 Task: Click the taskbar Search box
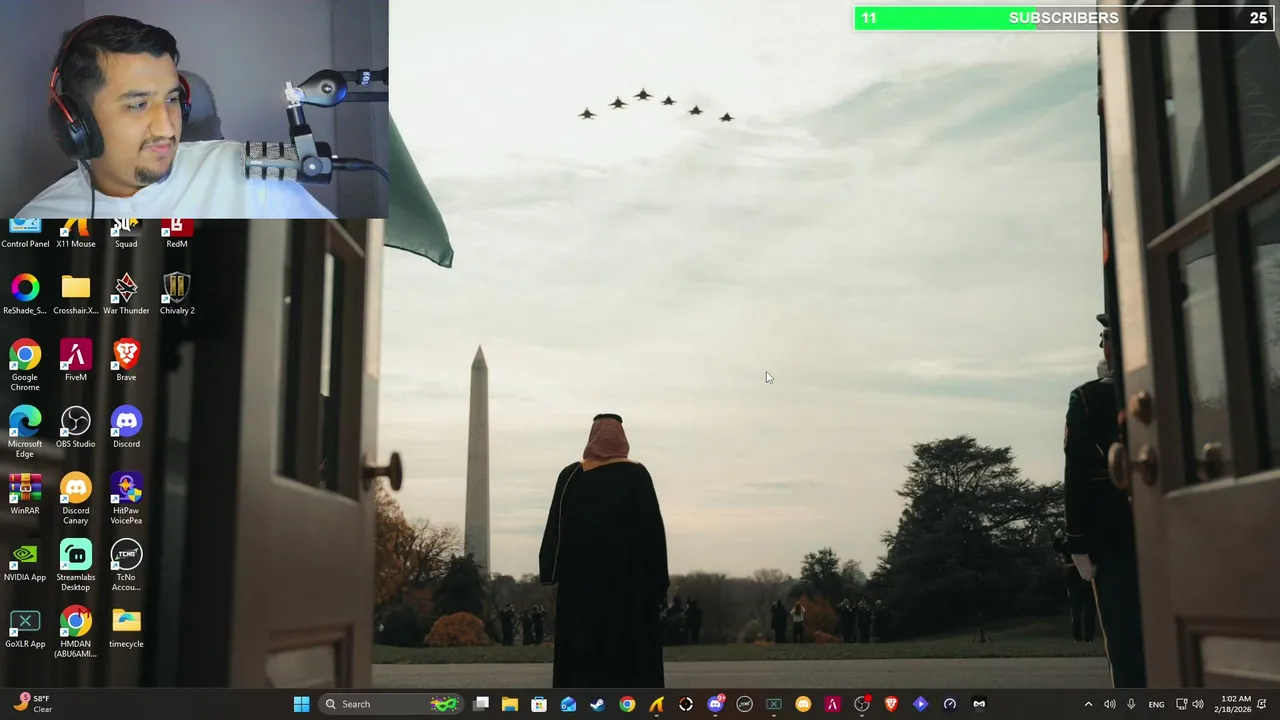coord(392,704)
